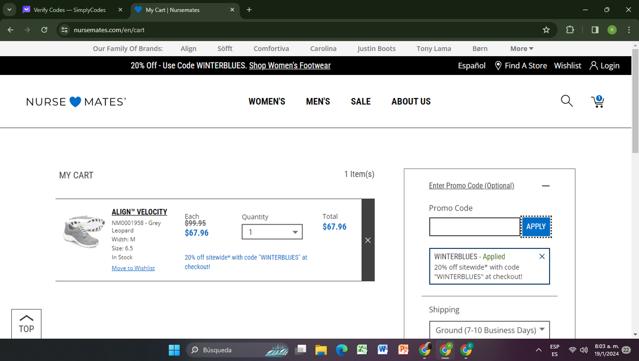Screen dimensions: 639x361
Task: Click the Login person icon
Action: (x=593, y=66)
